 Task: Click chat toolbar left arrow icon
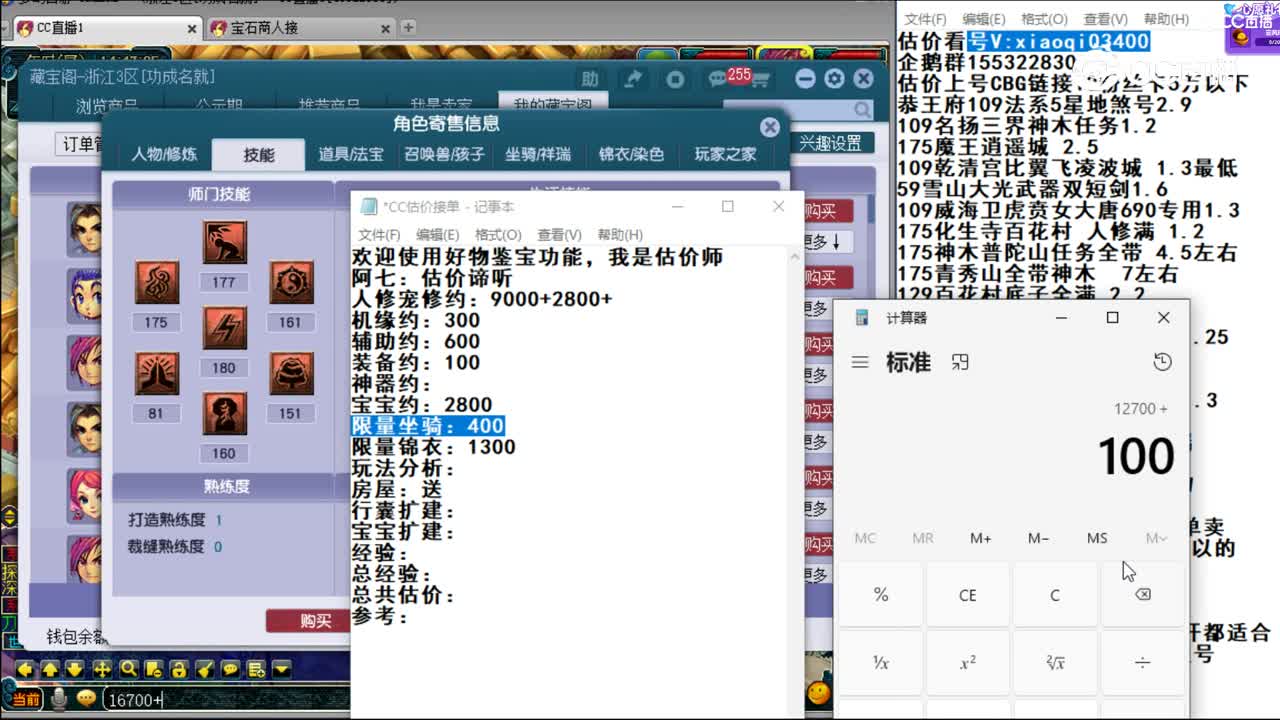[x=24, y=669]
